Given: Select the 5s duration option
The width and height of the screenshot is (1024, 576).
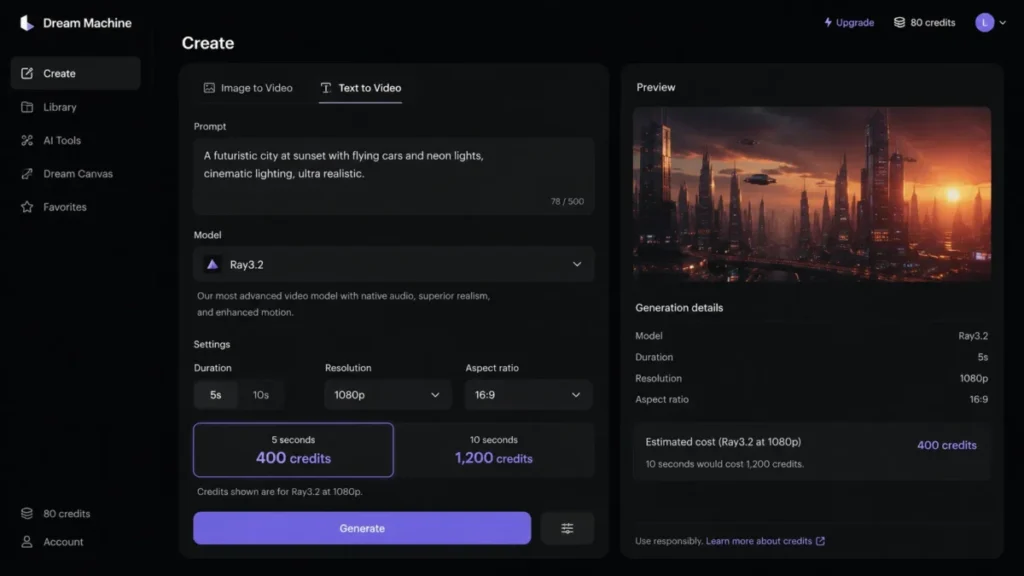Looking at the screenshot, I should coord(216,395).
